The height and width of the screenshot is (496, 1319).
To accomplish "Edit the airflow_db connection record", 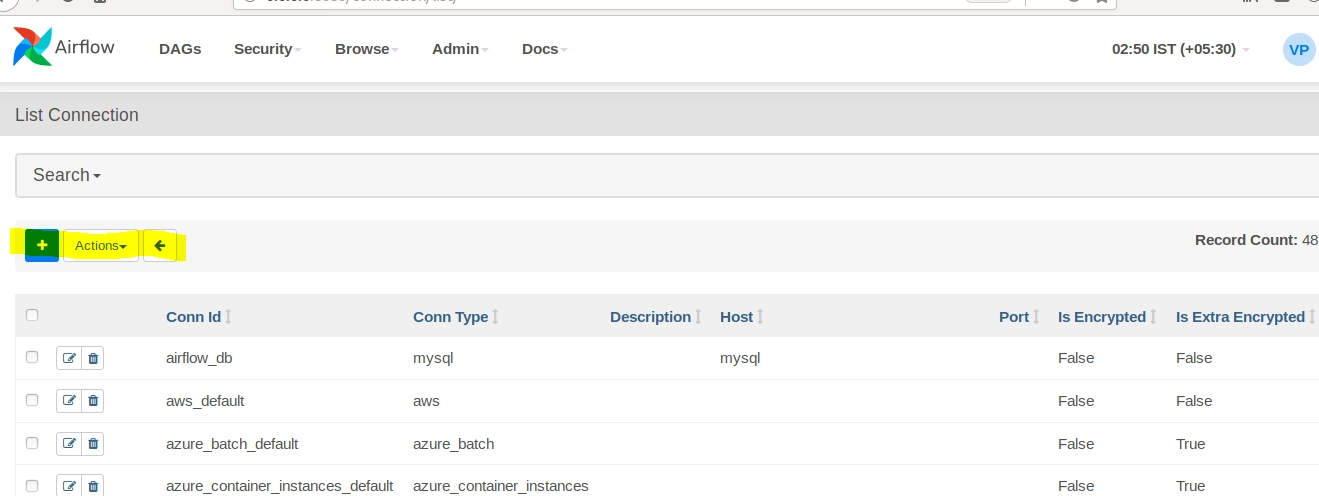I will (x=69, y=358).
